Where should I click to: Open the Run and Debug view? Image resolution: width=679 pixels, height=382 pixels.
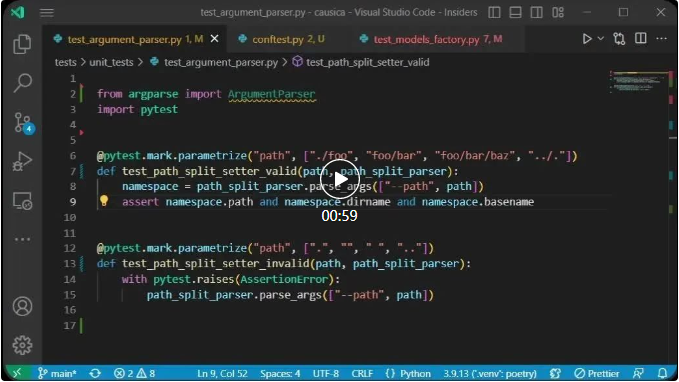click(x=22, y=162)
